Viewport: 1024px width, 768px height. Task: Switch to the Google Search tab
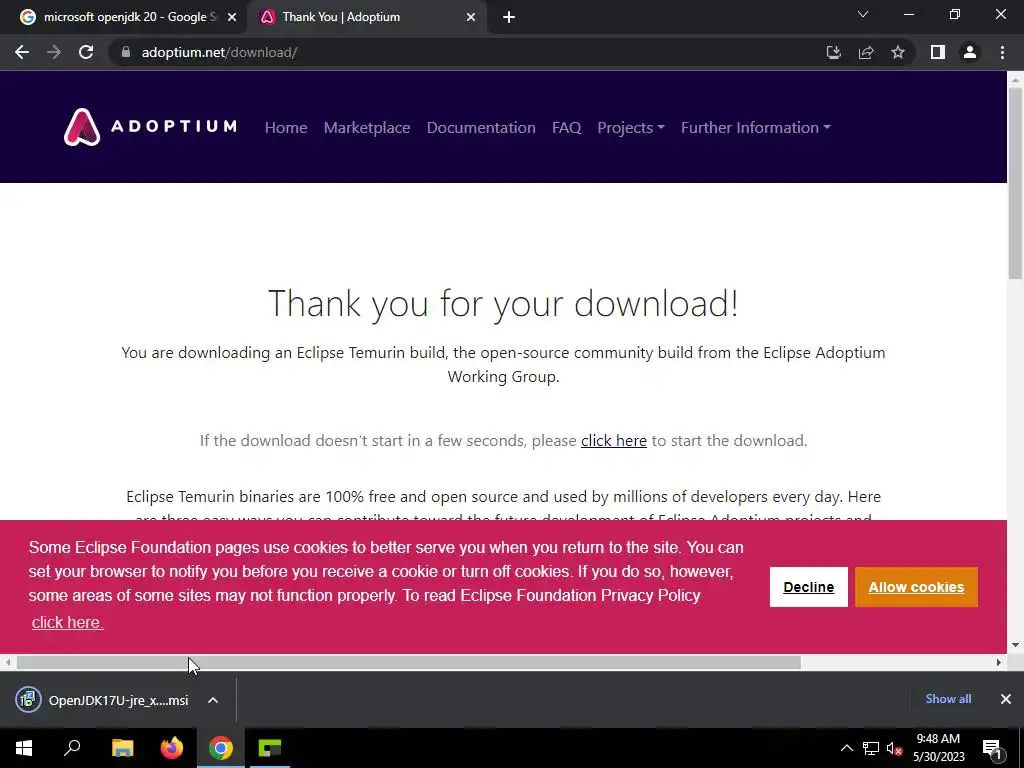click(124, 17)
